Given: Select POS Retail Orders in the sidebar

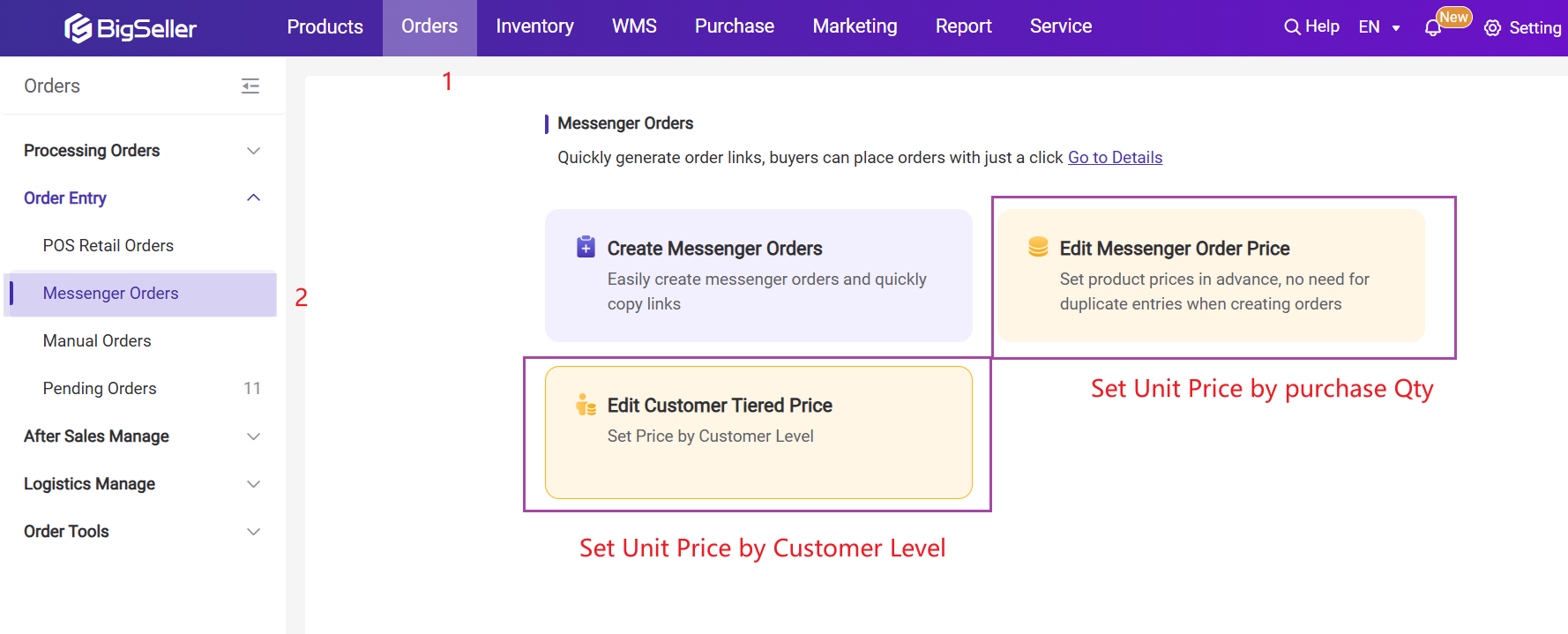Looking at the screenshot, I should [x=108, y=246].
